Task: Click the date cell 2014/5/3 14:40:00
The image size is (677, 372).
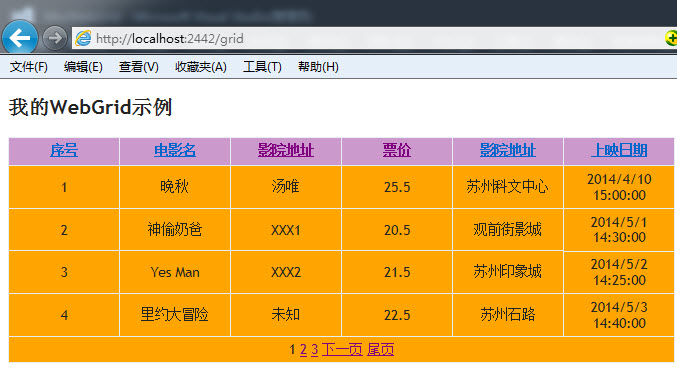Action: pyautogui.click(x=619, y=315)
